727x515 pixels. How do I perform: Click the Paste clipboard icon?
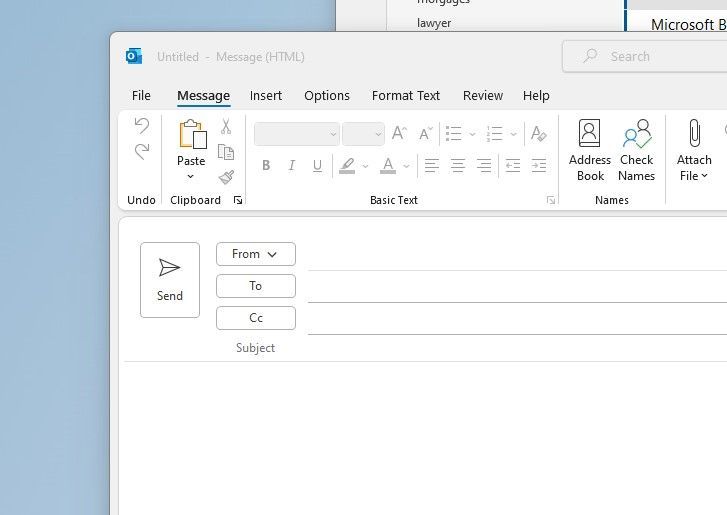[x=193, y=134]
